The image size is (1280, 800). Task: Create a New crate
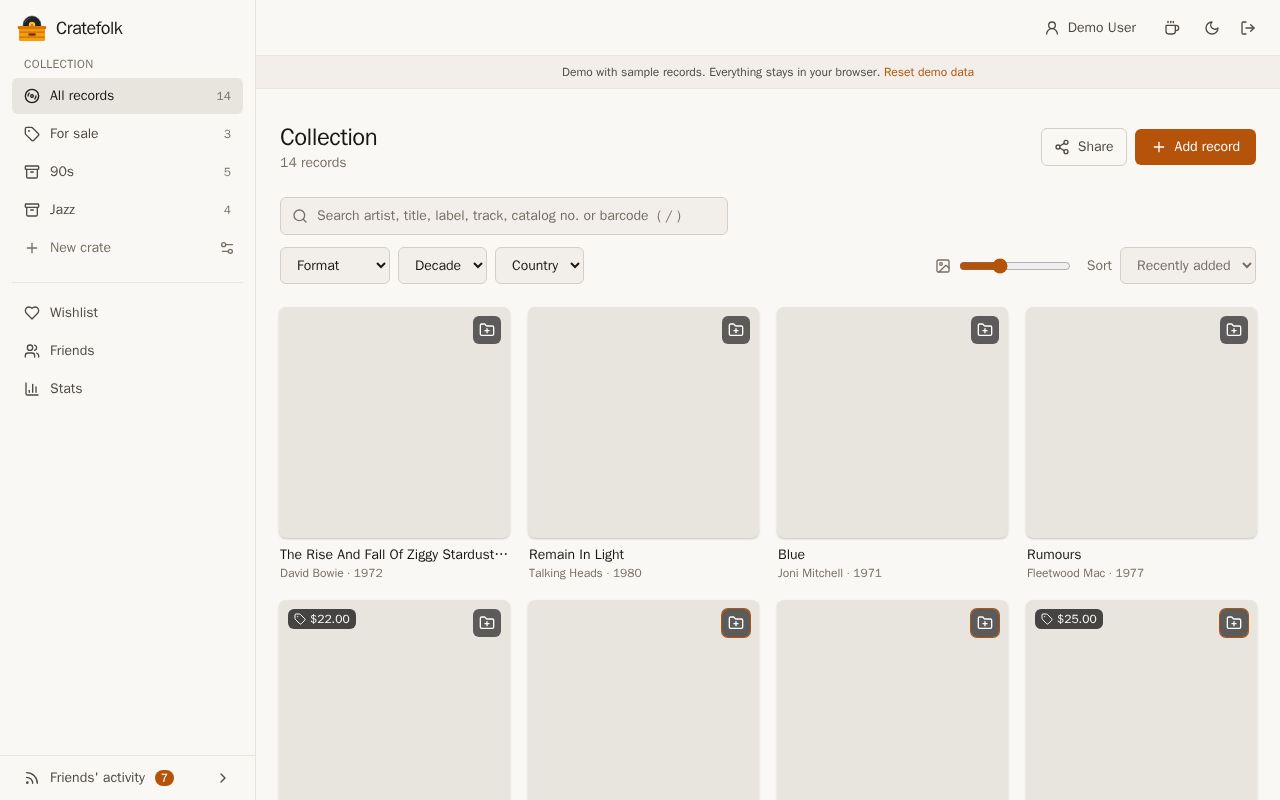tap(110, 248)
